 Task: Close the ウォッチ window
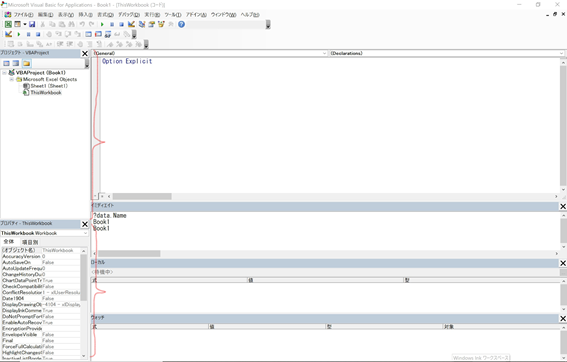563,319
